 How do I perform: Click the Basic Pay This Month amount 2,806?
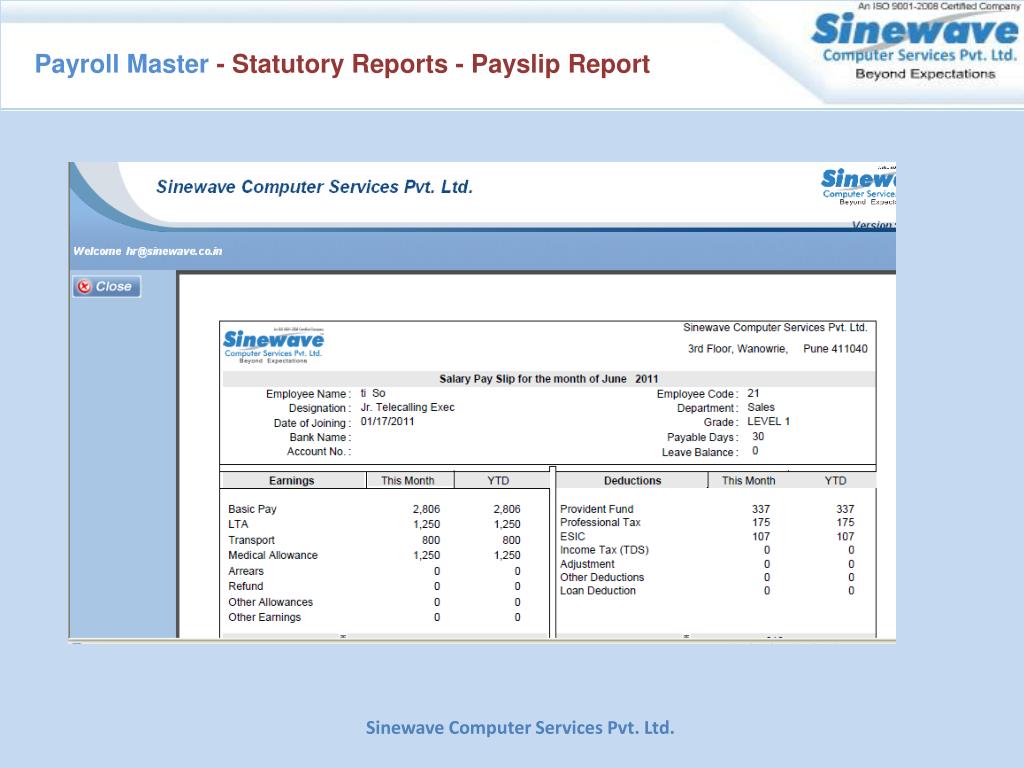click(x=426, y=509)
